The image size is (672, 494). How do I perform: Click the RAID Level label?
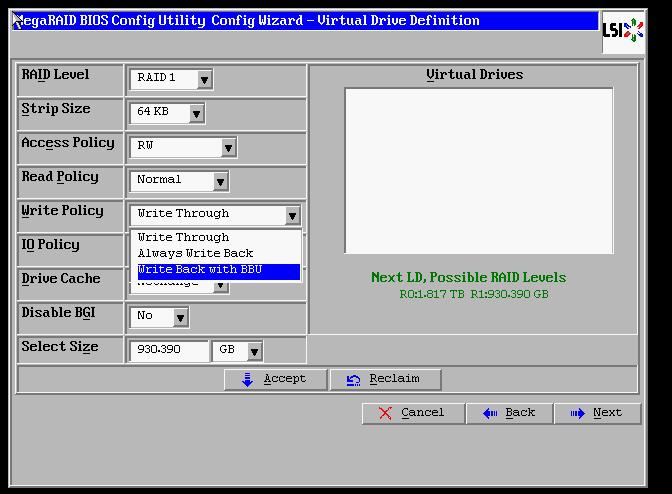point(55,75)
